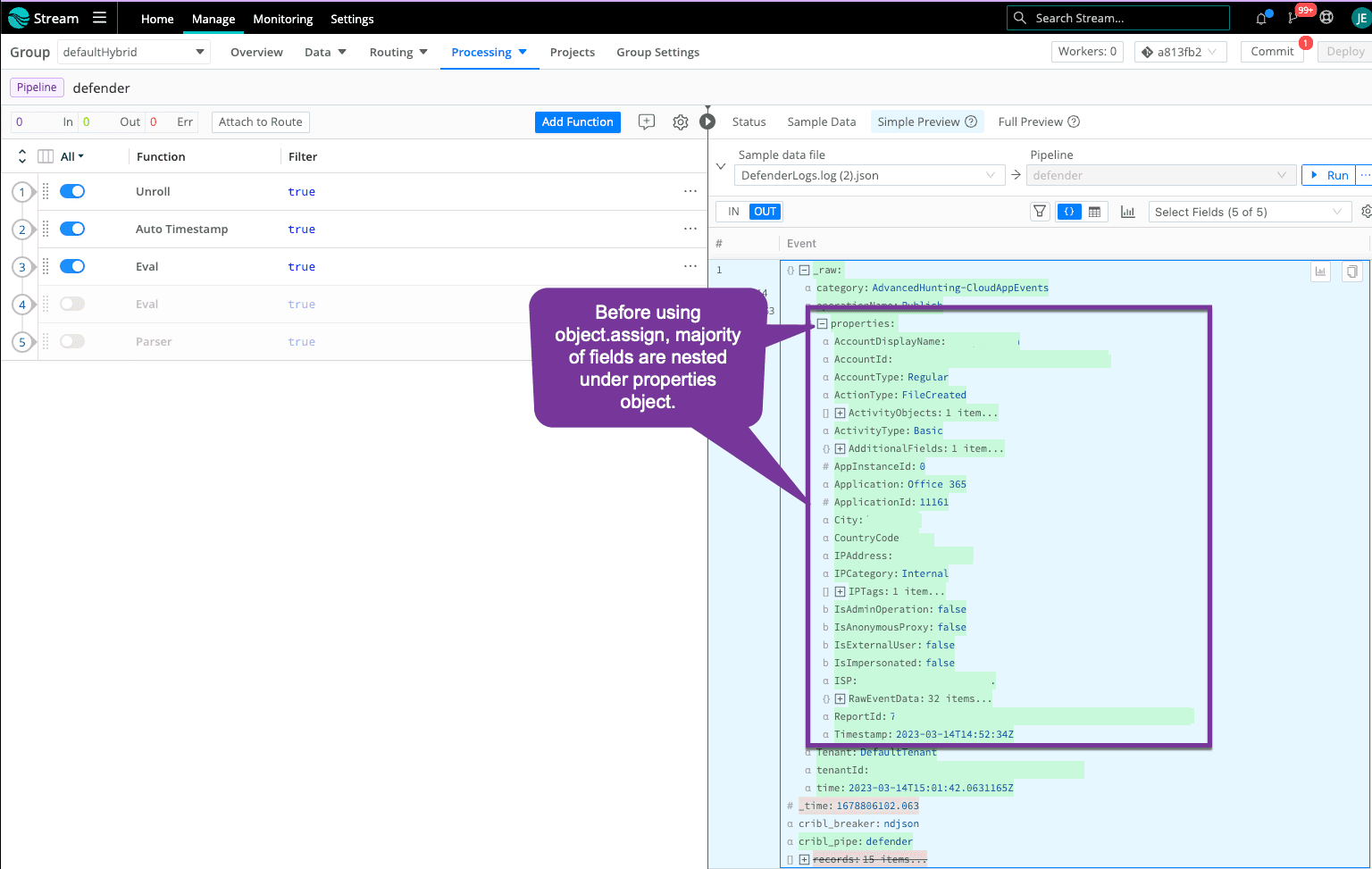
Task: Open options menu for the Unroll row
Action: 690,191
